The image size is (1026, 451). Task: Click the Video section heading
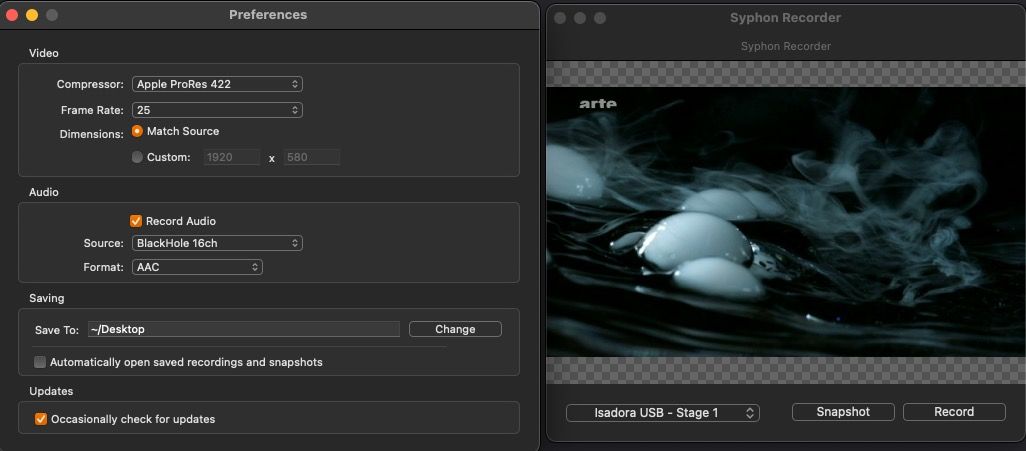point(44,53)
